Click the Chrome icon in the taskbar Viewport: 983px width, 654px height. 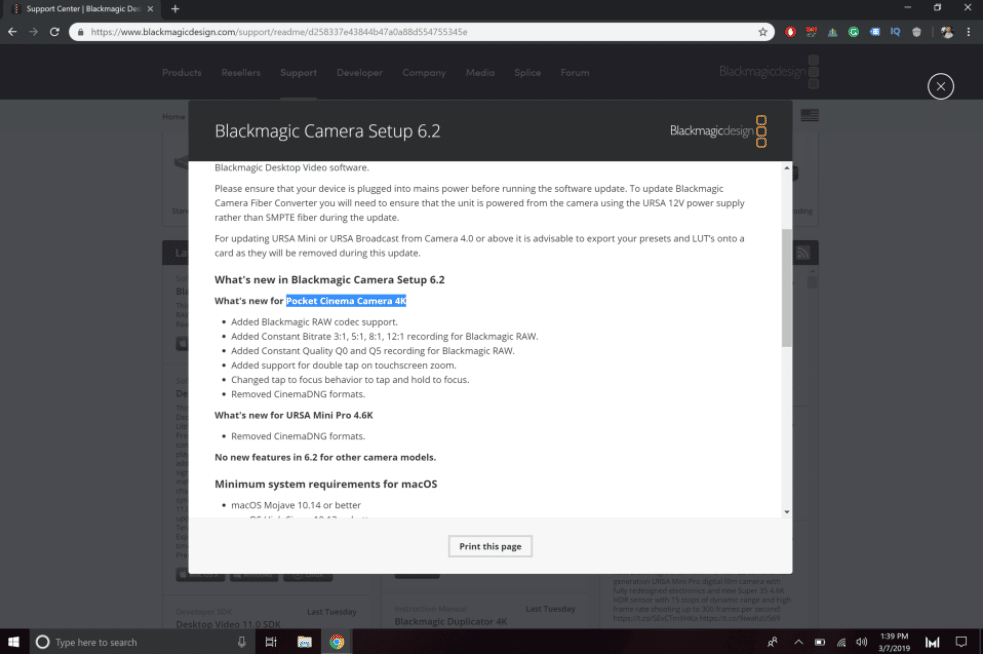click(x=337, y=642)
